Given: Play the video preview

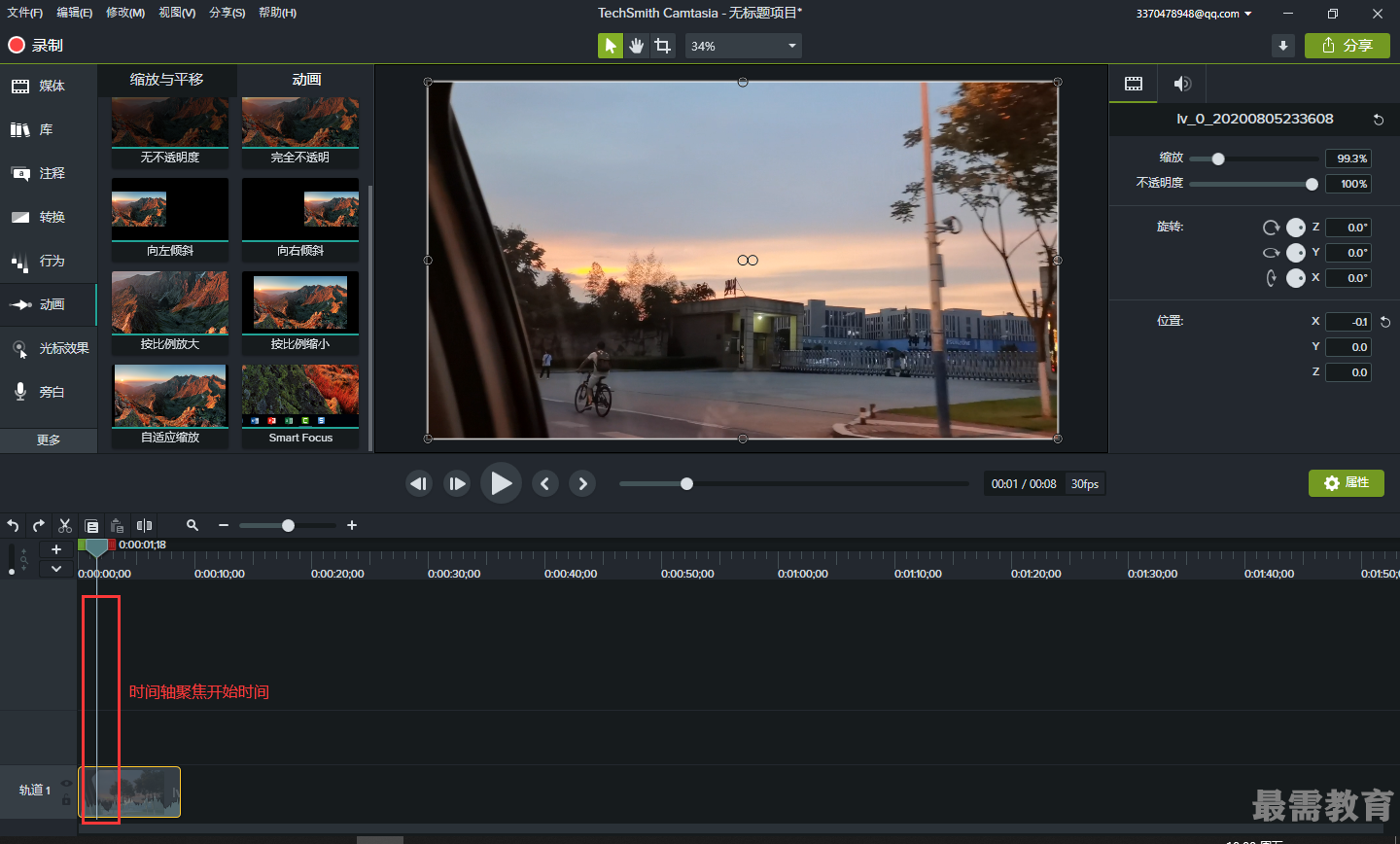Looking at the screenshot, I should coord(501,483).
